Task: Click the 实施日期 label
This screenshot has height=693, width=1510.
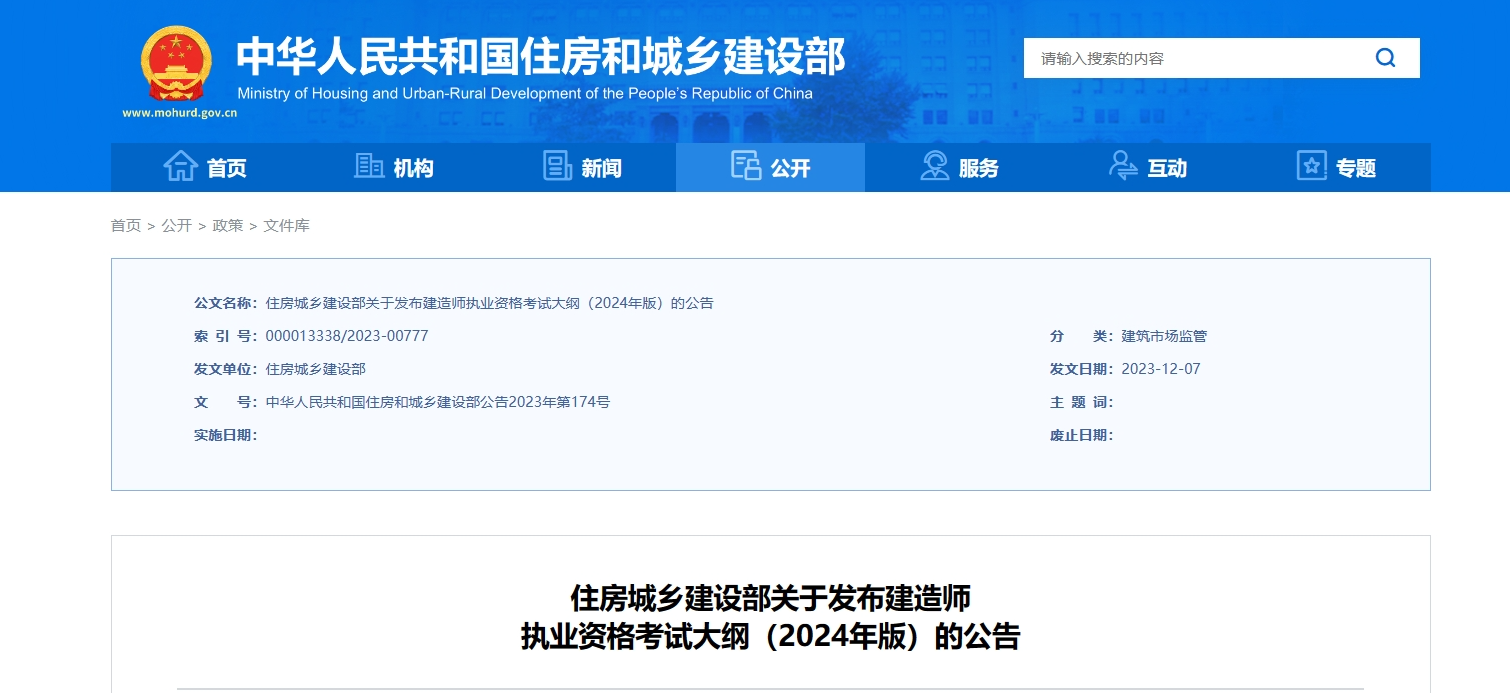Action: (x=226, y=435)
